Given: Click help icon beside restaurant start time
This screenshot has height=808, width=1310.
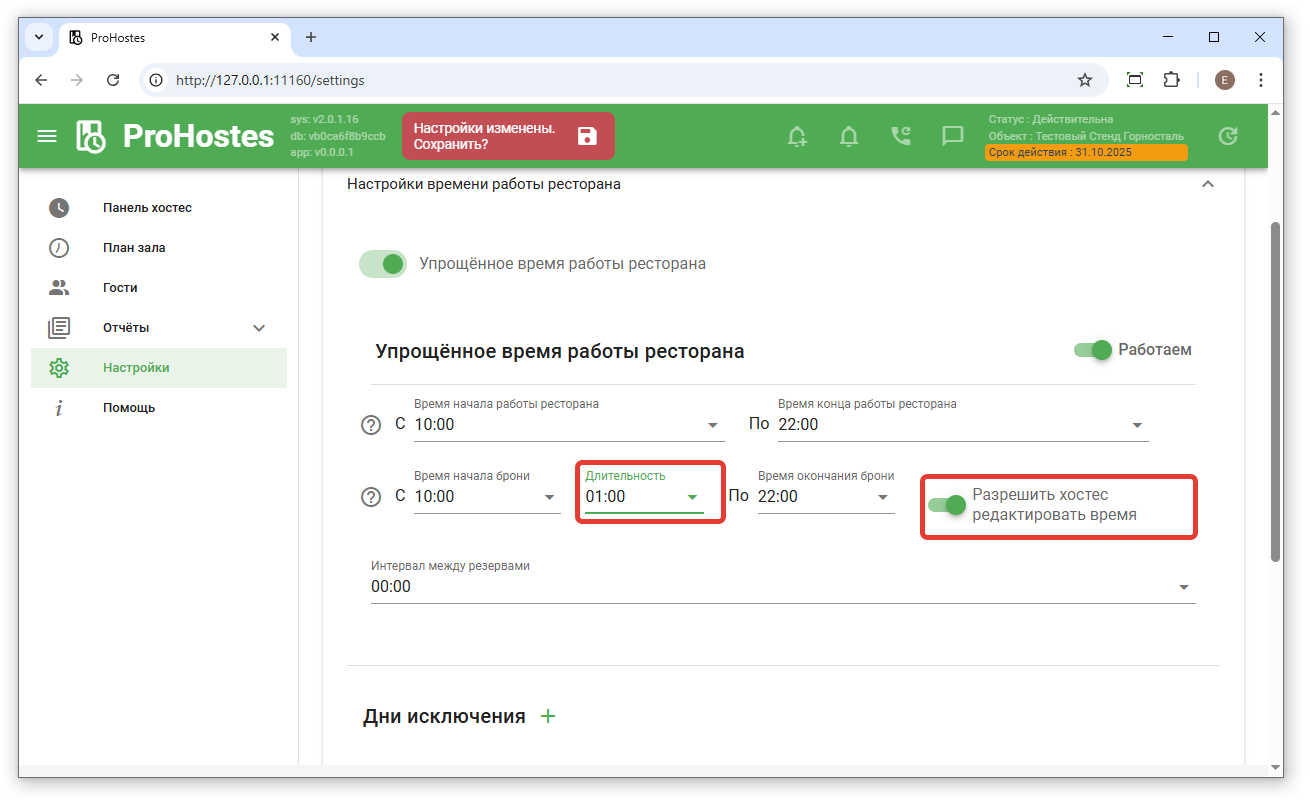Looking at the screenshot, I should (x=371, y=425).
